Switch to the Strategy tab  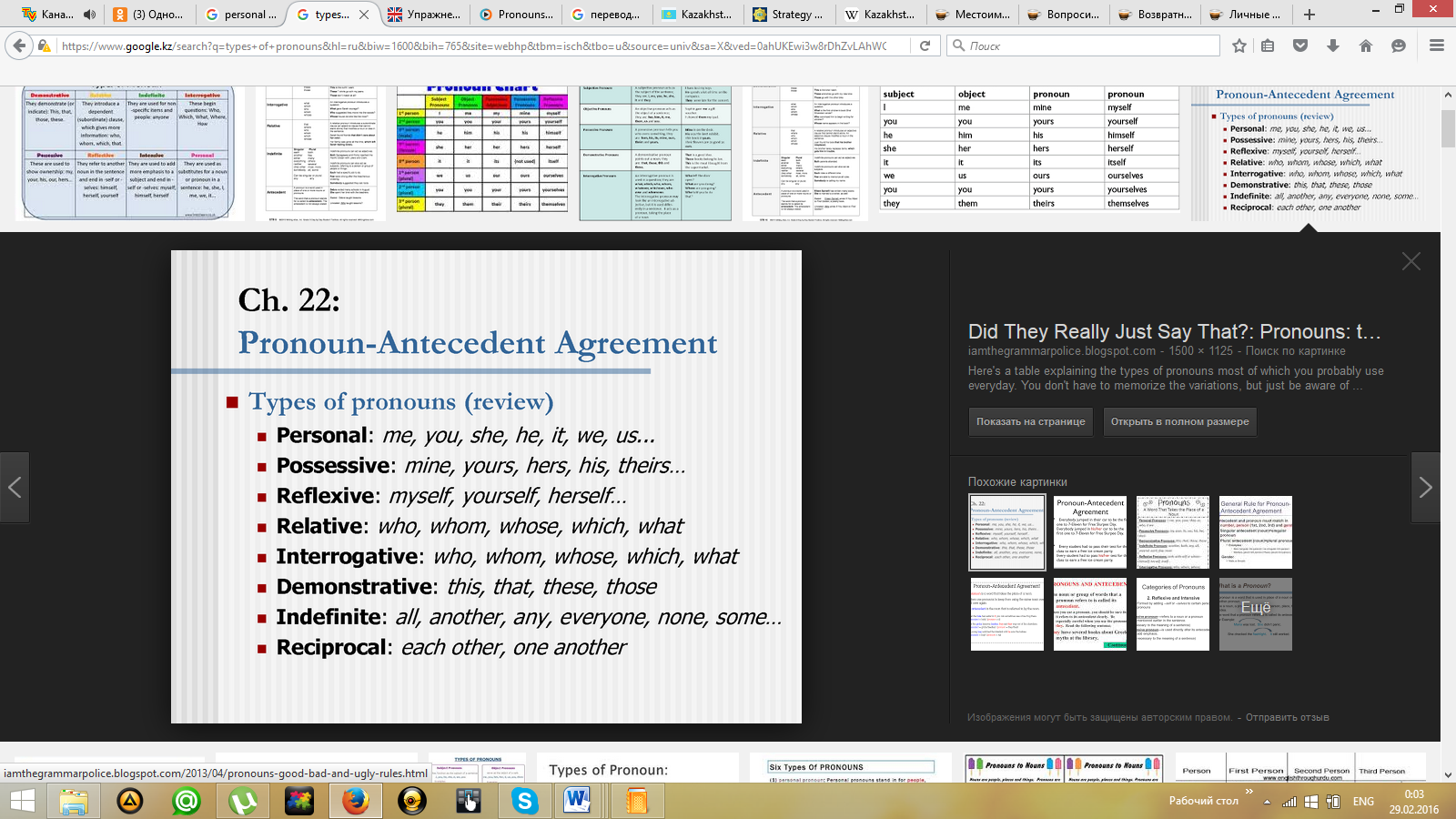click(788, 15)
